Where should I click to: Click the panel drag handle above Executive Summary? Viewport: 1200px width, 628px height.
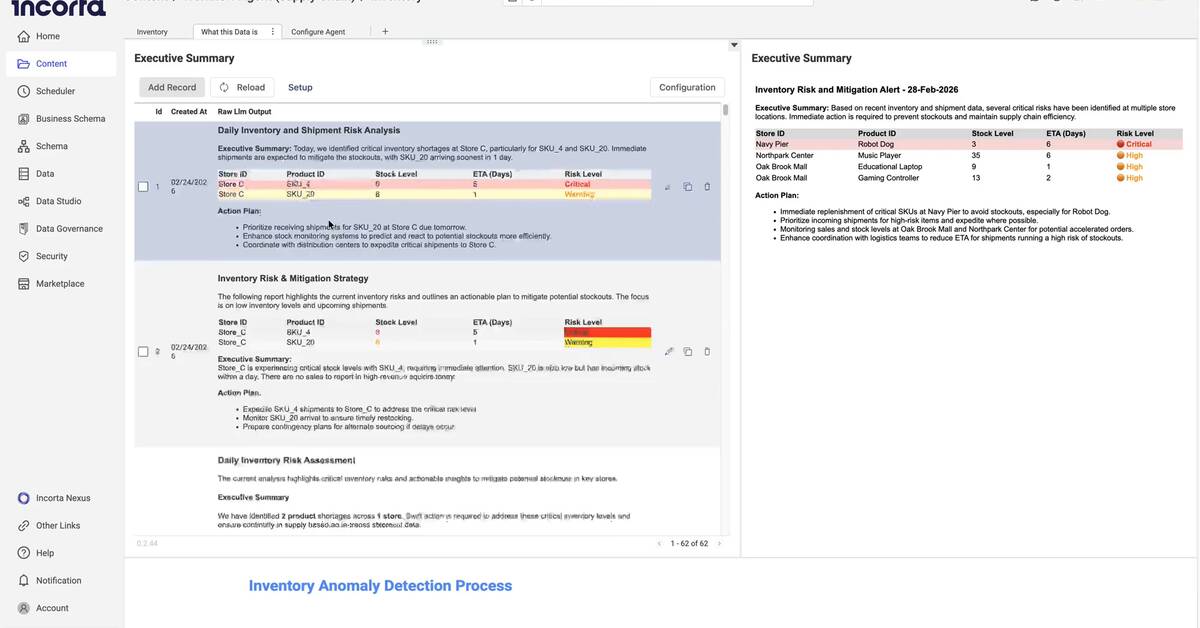pyautogui.click(x=432, y=42)
